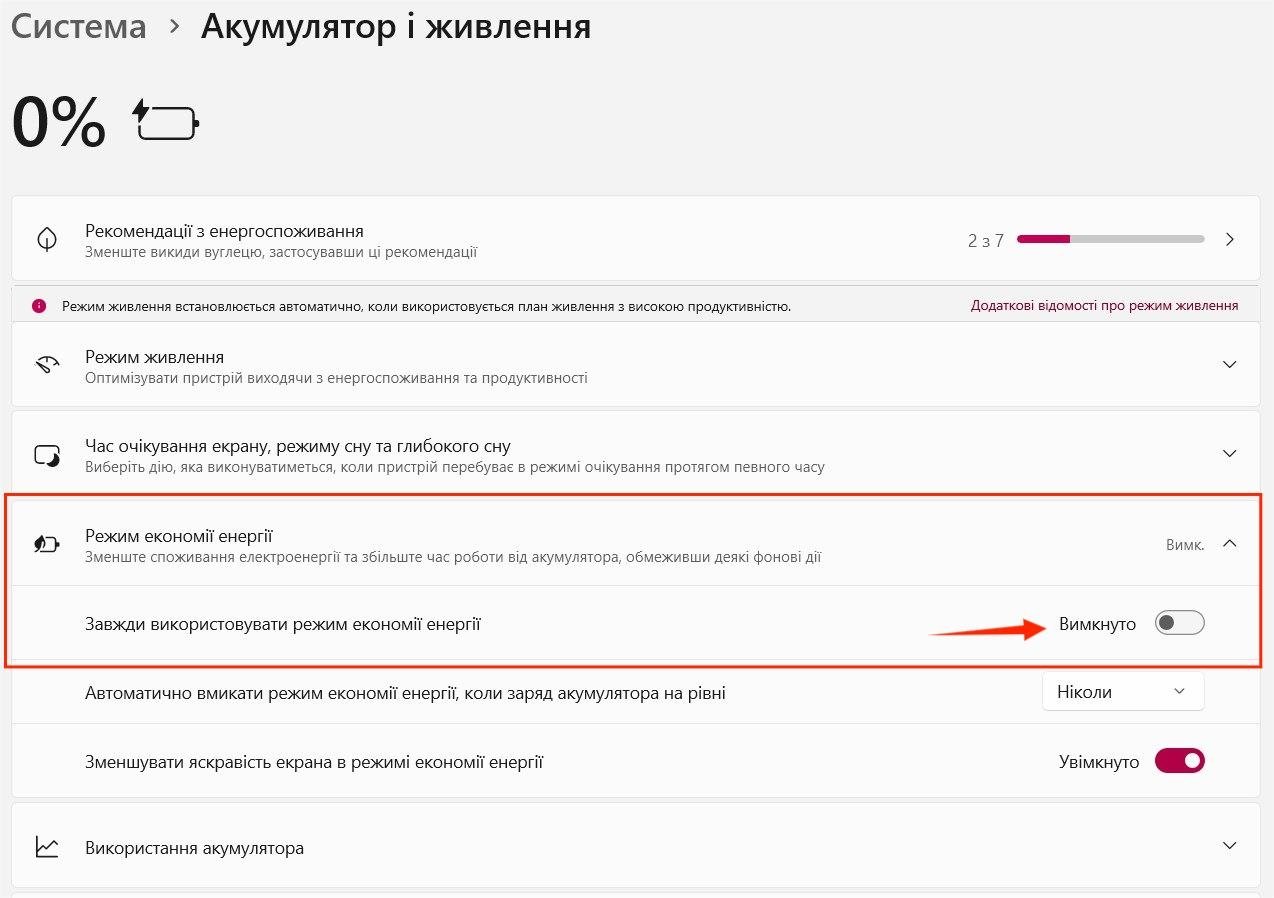Click the right arrow on Рекомендації з енергоспоживання
The image size is (1274, 898).
pyautogui.click(x=1230, y=240)
